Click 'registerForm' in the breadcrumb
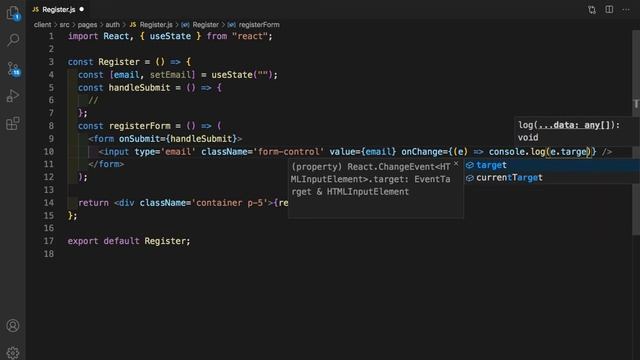Screen dimensions: 640x360 259,24
